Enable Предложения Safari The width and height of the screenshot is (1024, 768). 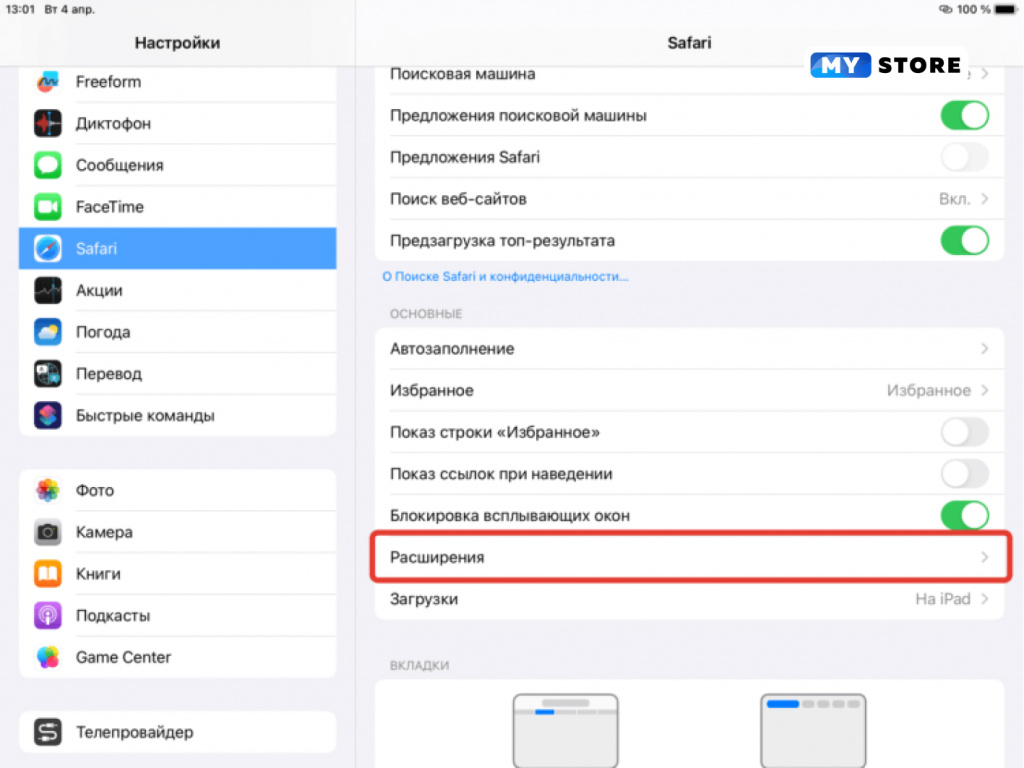(963, 157)
